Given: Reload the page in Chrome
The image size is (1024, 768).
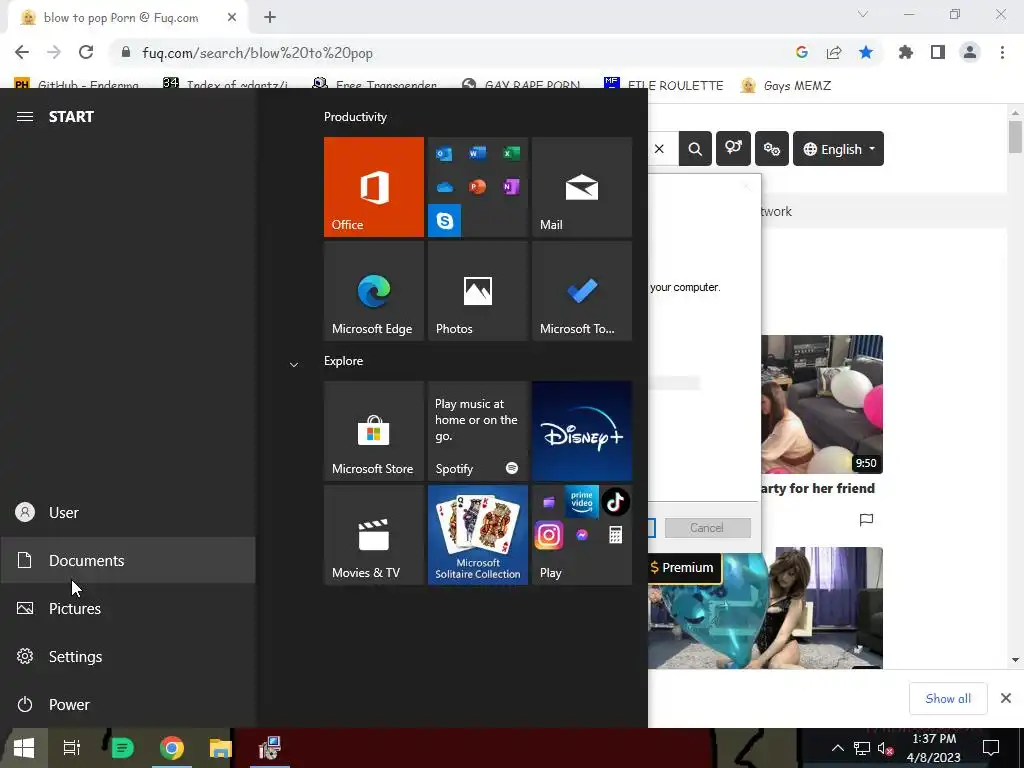Looking at the screenshot, I should 86,52.
